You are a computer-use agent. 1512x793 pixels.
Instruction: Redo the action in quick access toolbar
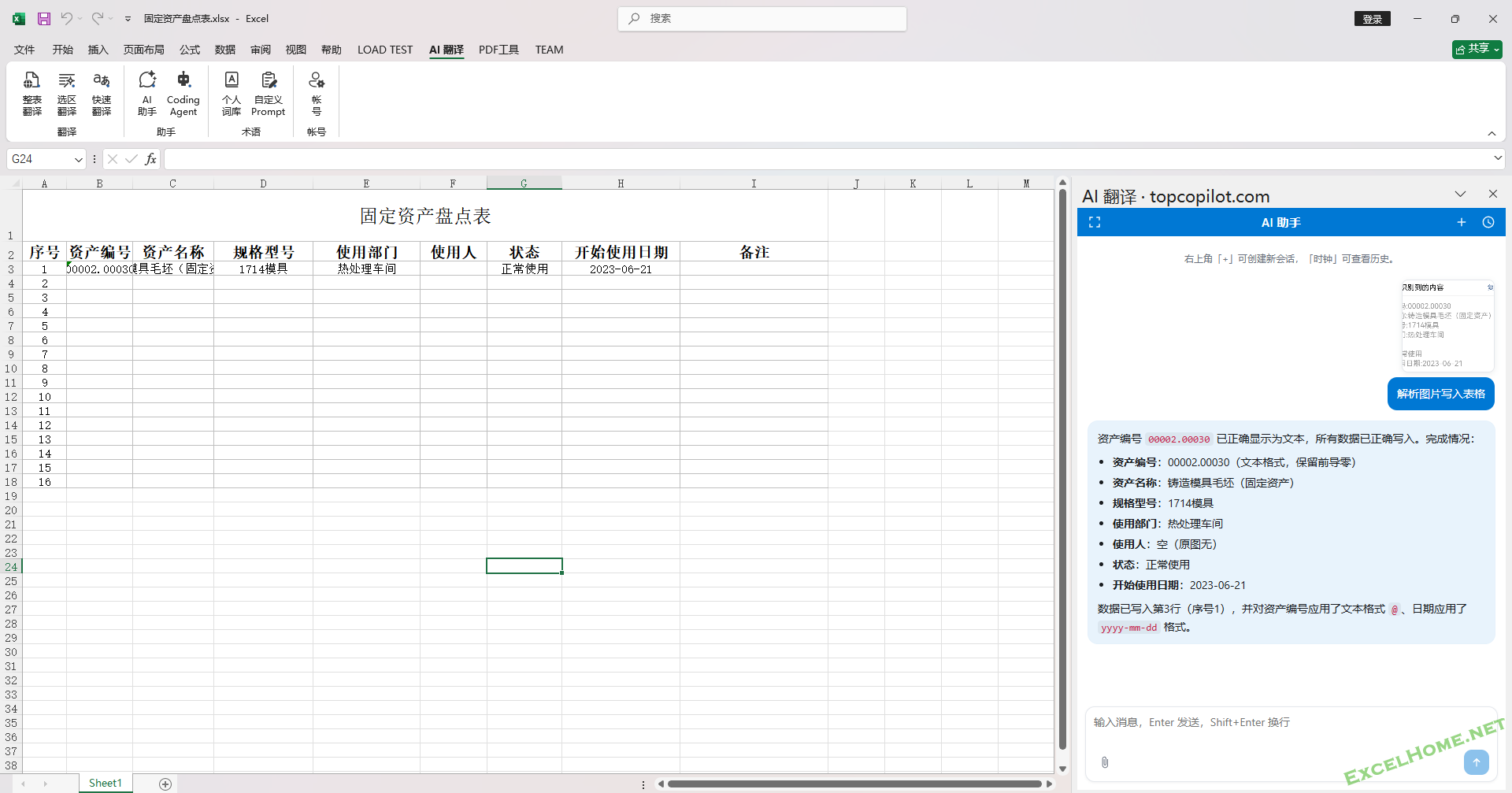point(97,18)
